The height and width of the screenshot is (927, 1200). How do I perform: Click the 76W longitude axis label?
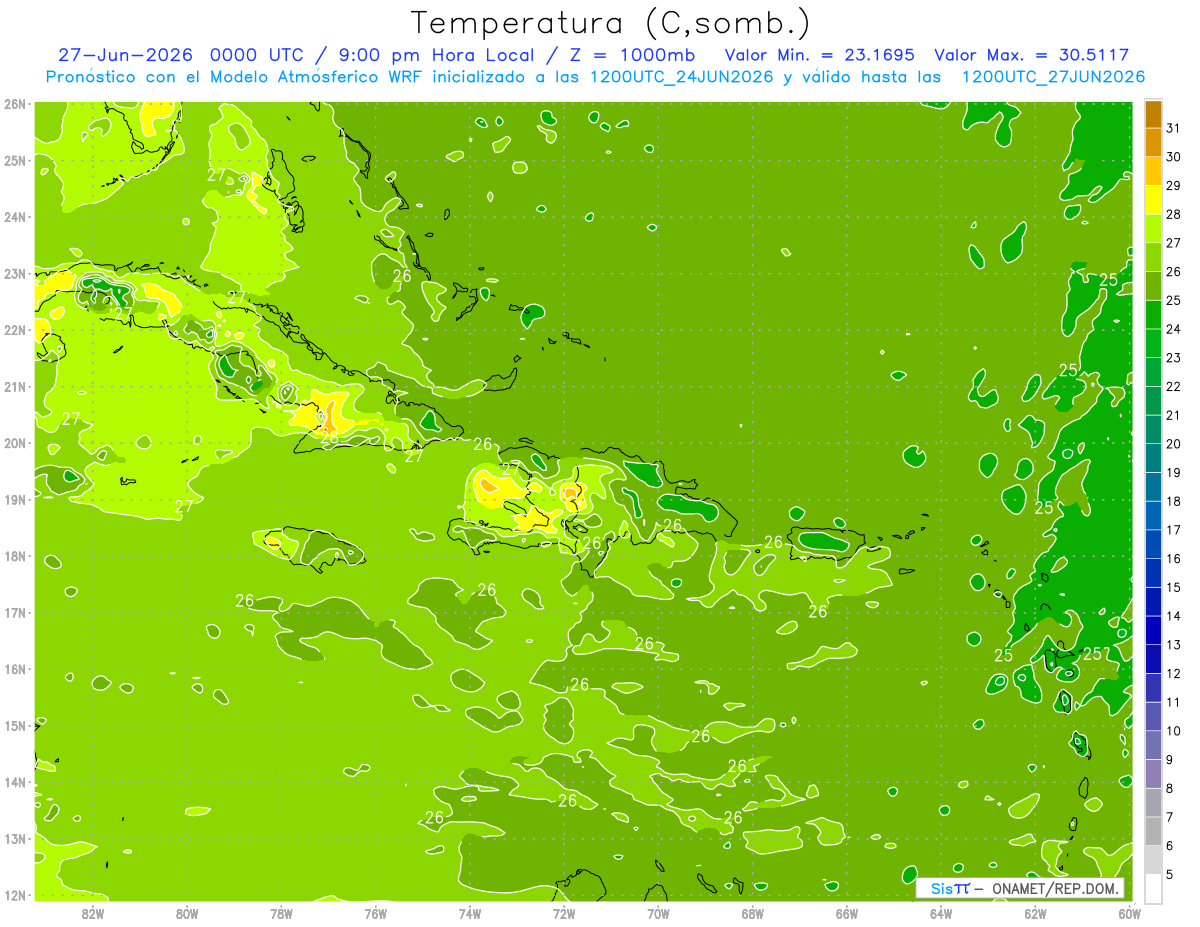click(x=376, y=913)
